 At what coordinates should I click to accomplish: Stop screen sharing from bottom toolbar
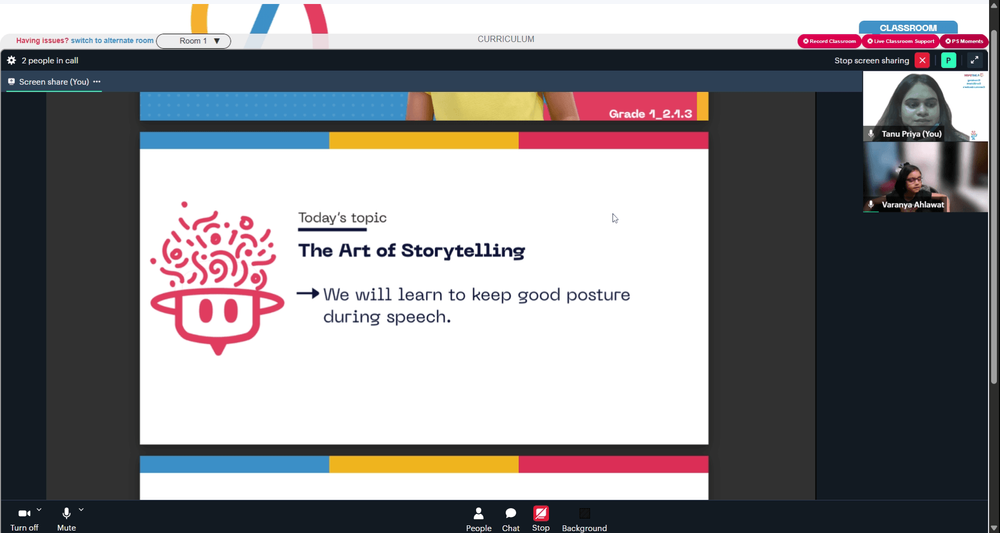coord(541,519)
